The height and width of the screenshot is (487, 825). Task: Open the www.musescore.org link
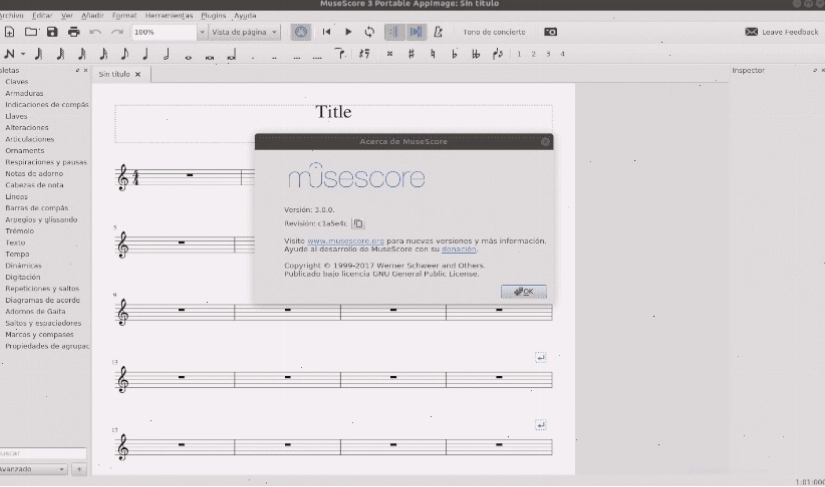click(346, 241)
